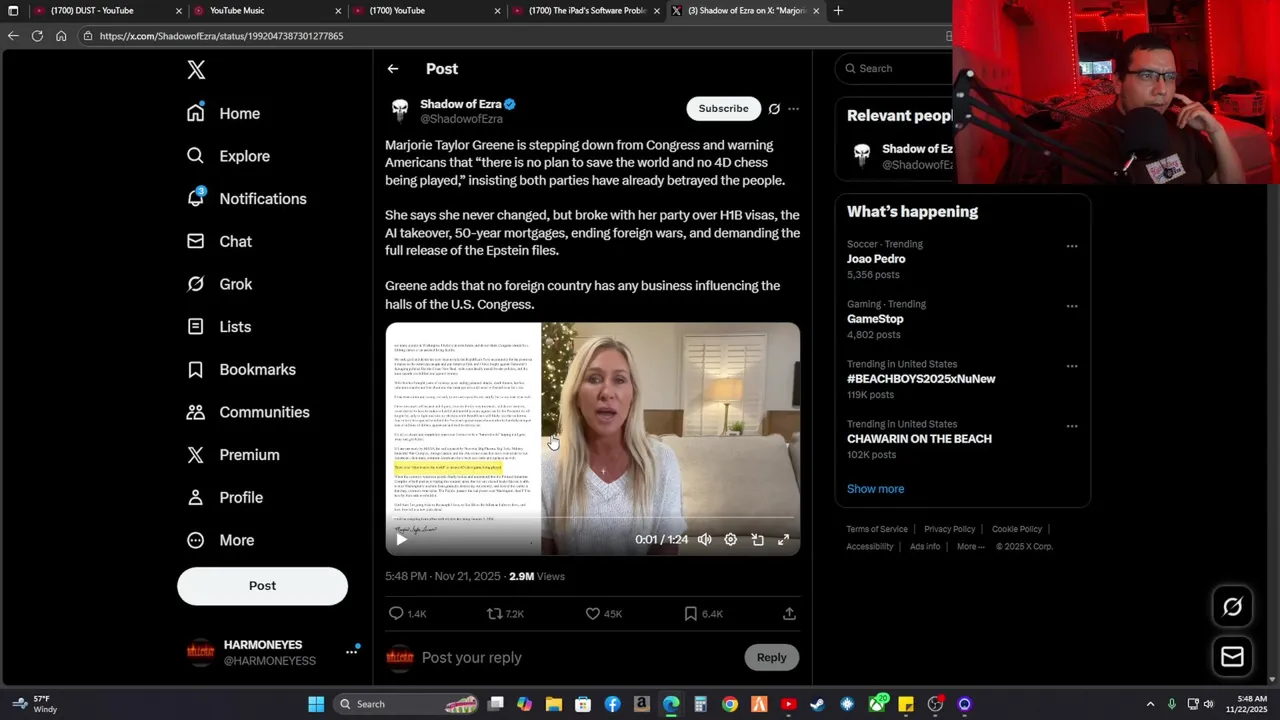The image size is (1280, 720).
Task: Click the white Post button
Action: (262, 586)
